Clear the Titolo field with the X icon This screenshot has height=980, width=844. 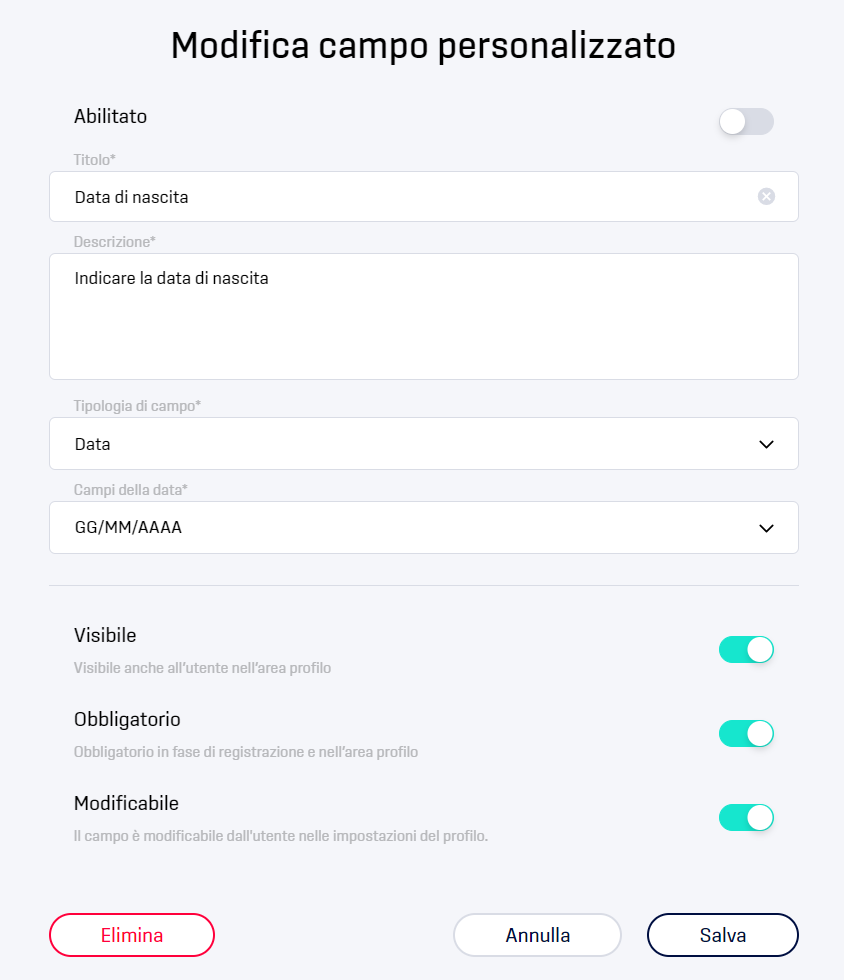766,196
